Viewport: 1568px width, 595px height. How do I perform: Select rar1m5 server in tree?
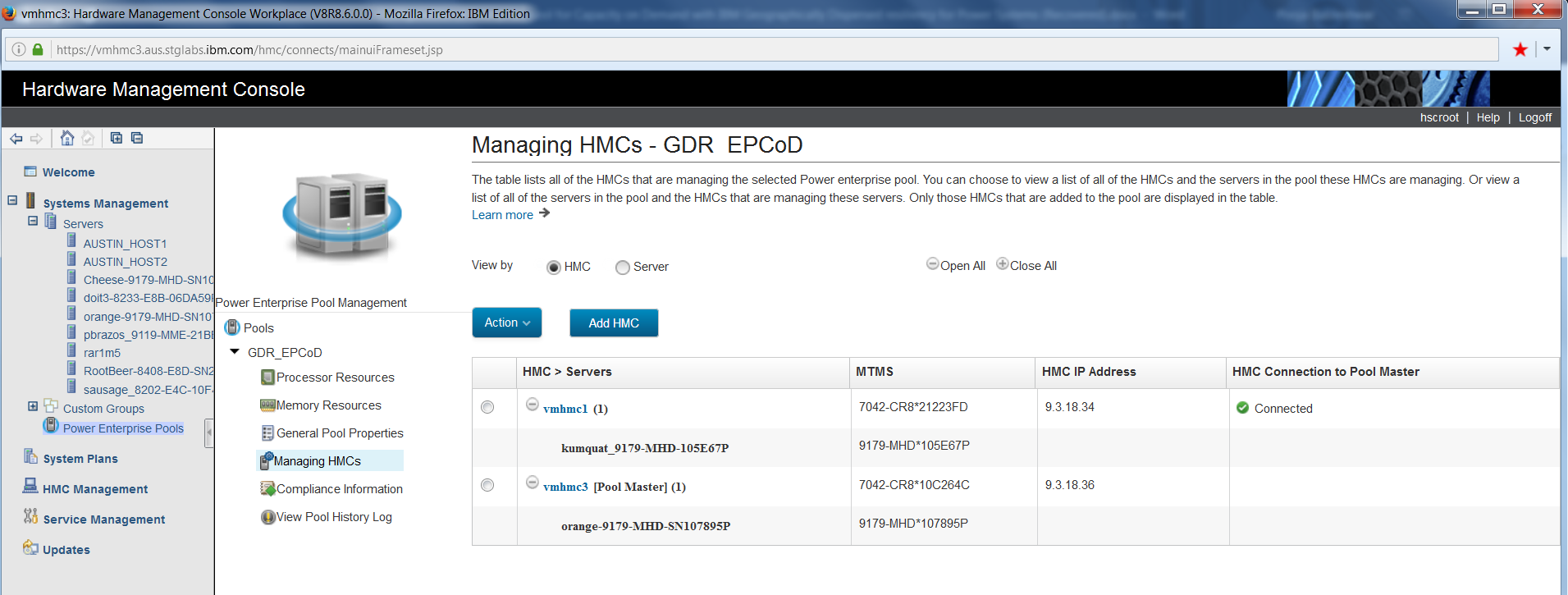[x=102, y=353]
